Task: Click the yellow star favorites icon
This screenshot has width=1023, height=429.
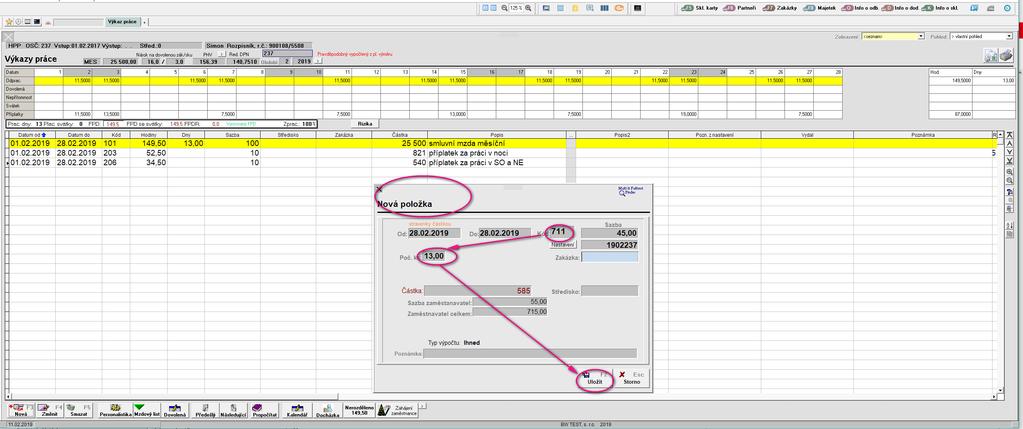Action: click(8, 22)
